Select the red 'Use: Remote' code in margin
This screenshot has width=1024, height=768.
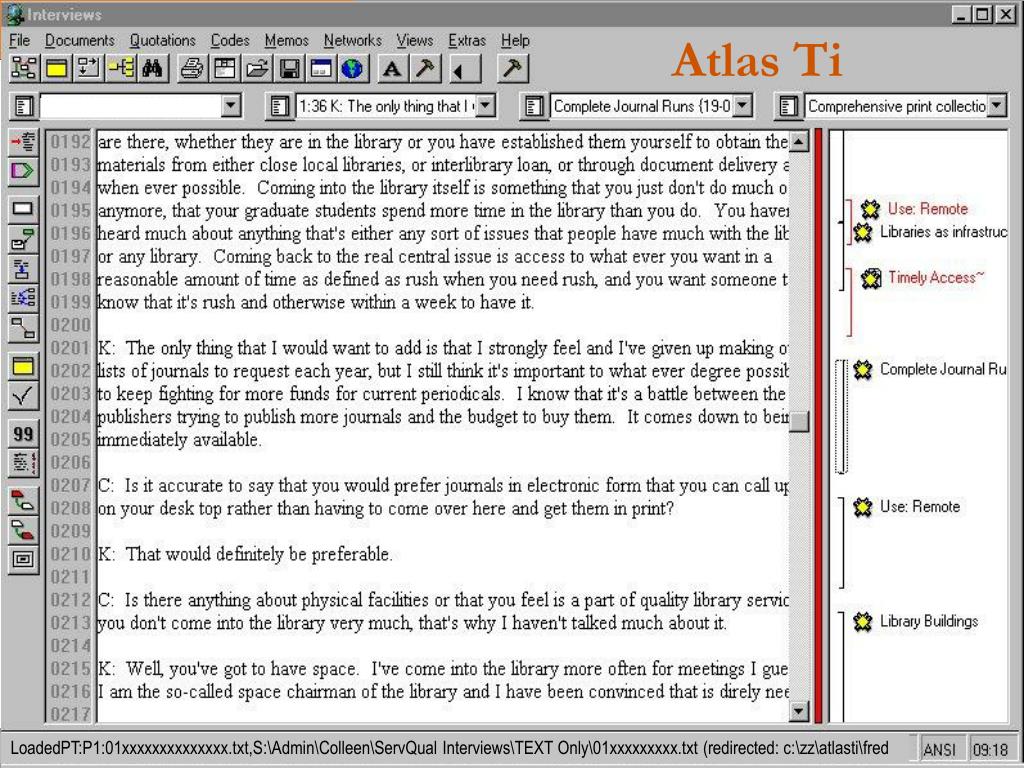[x=927, y=209]
